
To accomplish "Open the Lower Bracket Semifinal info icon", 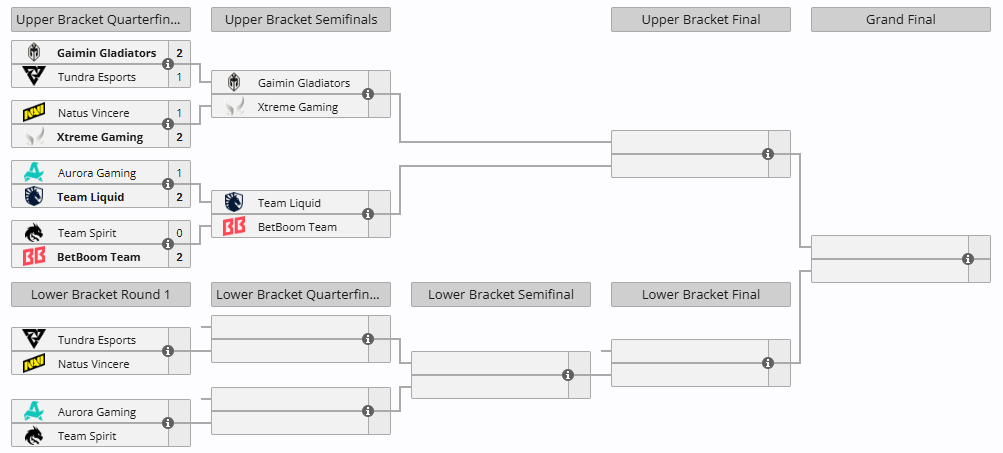I will click(568, 375).
